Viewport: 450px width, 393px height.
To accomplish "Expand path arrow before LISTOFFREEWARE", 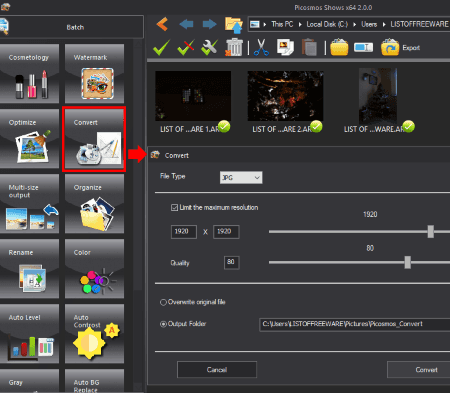I will pos(384,24).
